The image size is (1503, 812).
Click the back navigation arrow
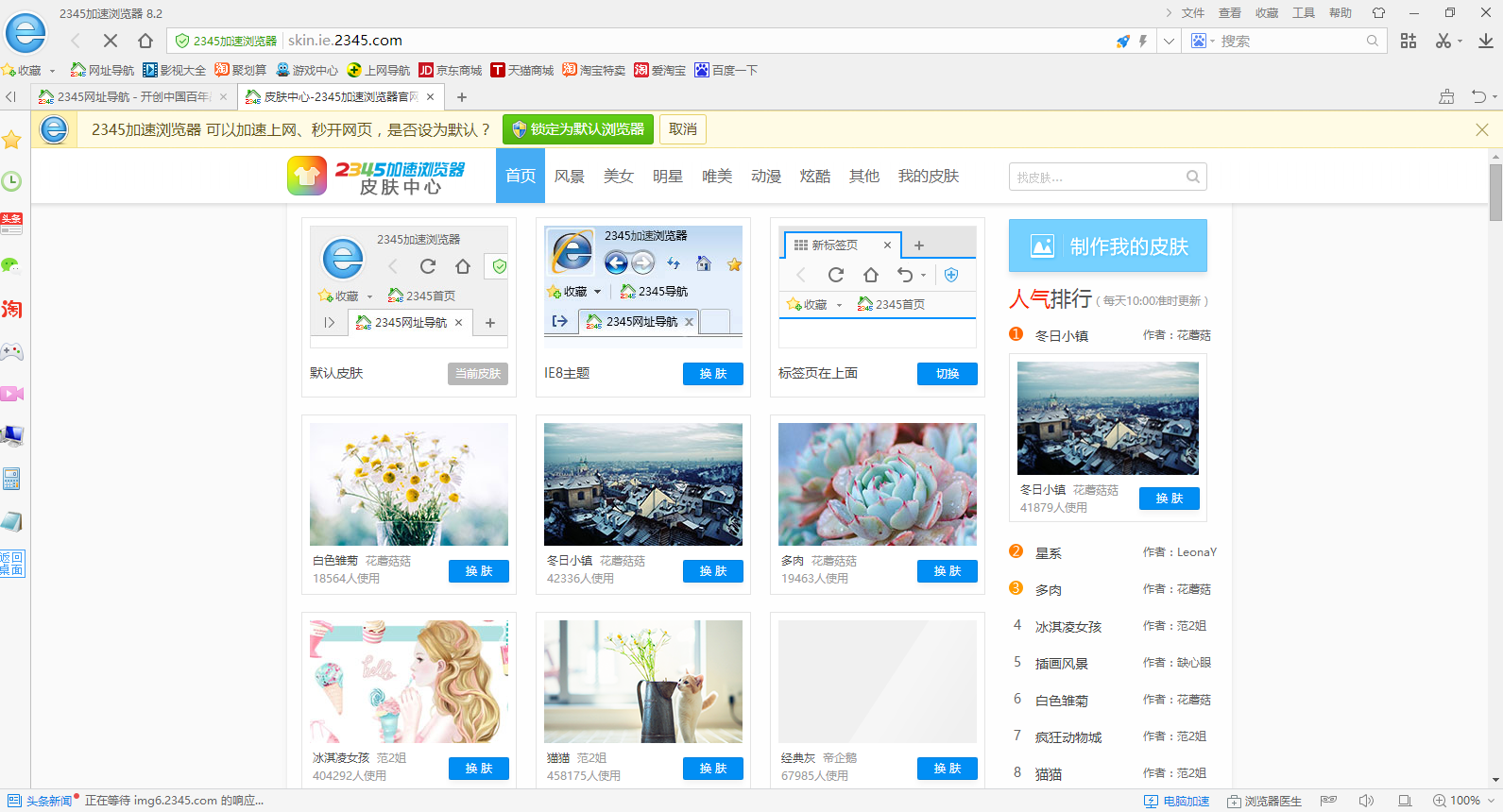tap(76, 41)
